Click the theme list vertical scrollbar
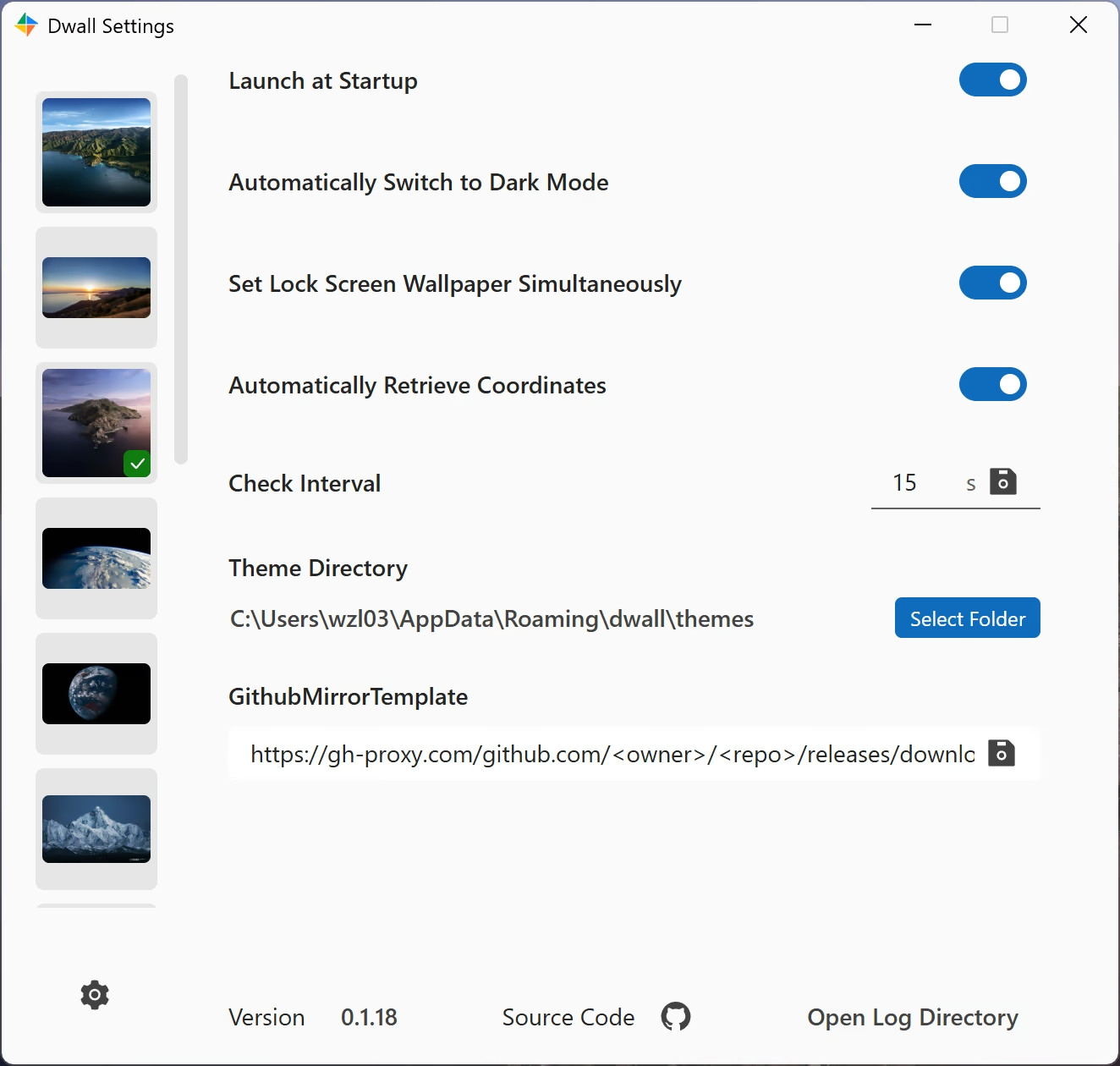This screenshot has width=1120, height=1066. 181,269
